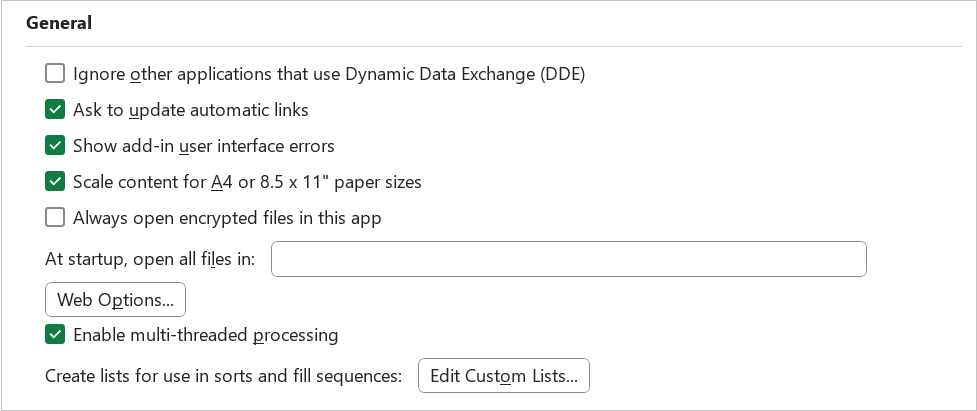The width and height of the screenshot is (977, 411).
Task: Click the 'Scale content for A4' label text
Action: 247,182
